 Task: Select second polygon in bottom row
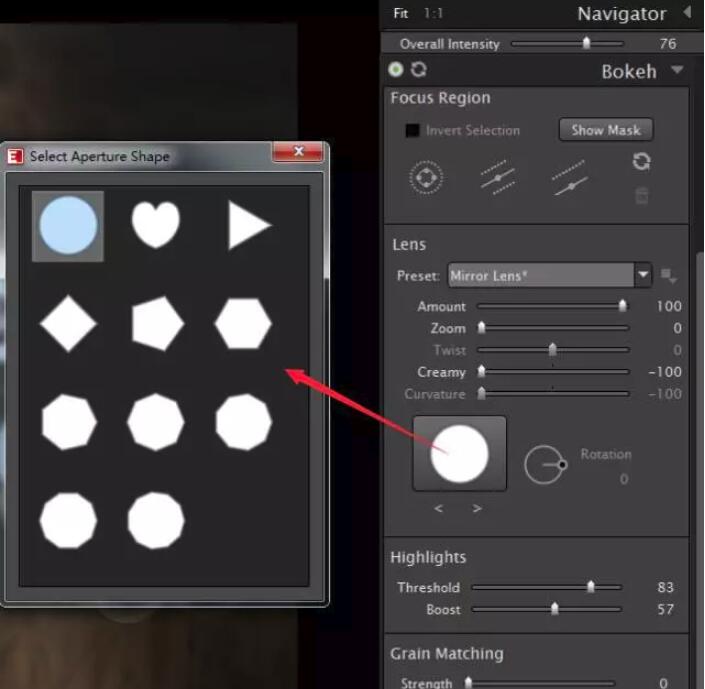click(156, 520)
